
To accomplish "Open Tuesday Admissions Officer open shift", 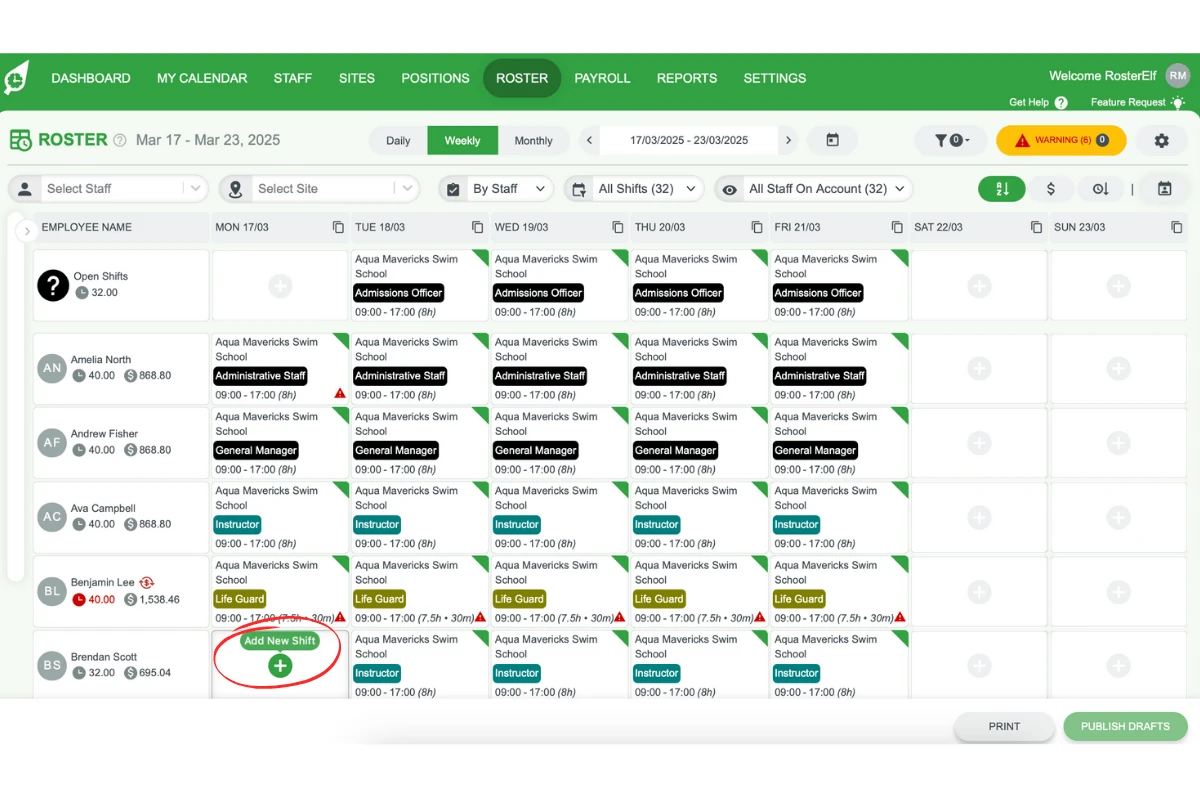I will [x=420, y=285].
